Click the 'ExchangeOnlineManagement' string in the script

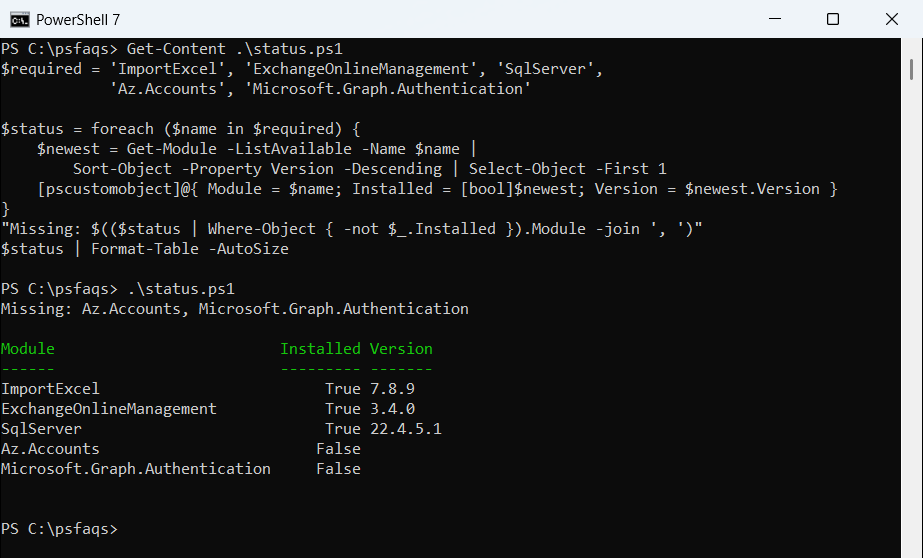pyautogui.click(x=361, y=69)
